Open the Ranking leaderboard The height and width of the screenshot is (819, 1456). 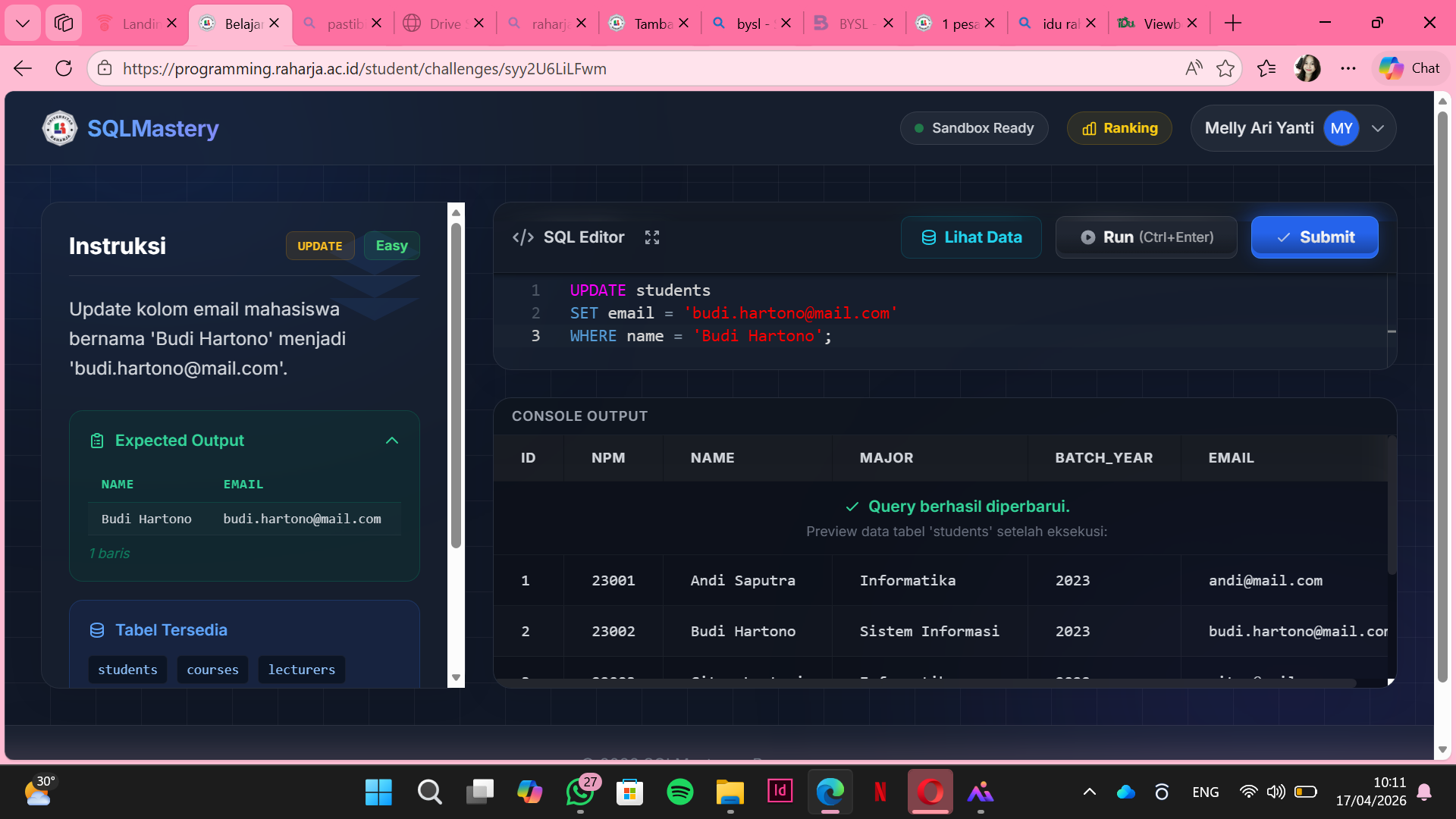point(1119,128)
